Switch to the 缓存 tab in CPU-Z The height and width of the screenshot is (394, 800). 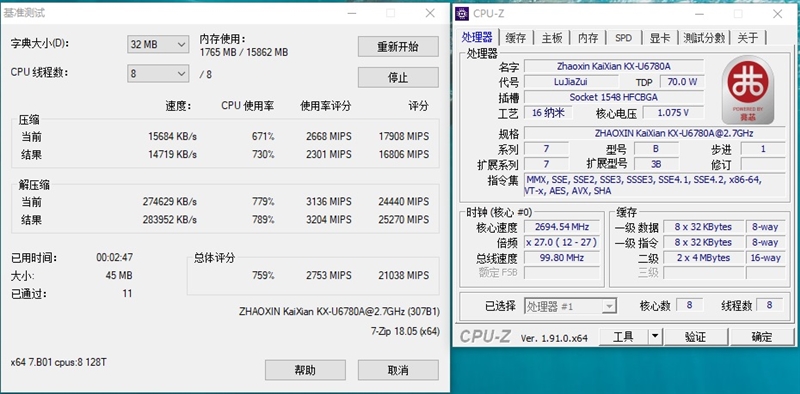pos(515,38)
